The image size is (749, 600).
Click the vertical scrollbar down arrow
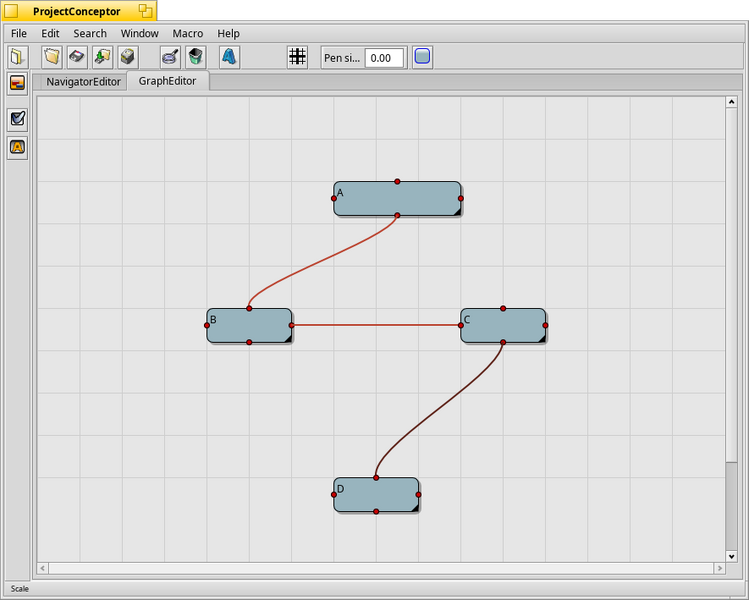731,556
